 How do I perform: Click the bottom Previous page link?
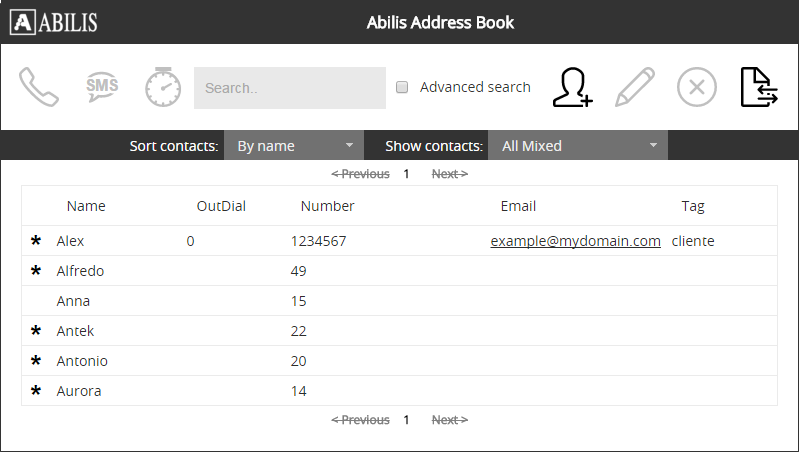tap(360, 420)
